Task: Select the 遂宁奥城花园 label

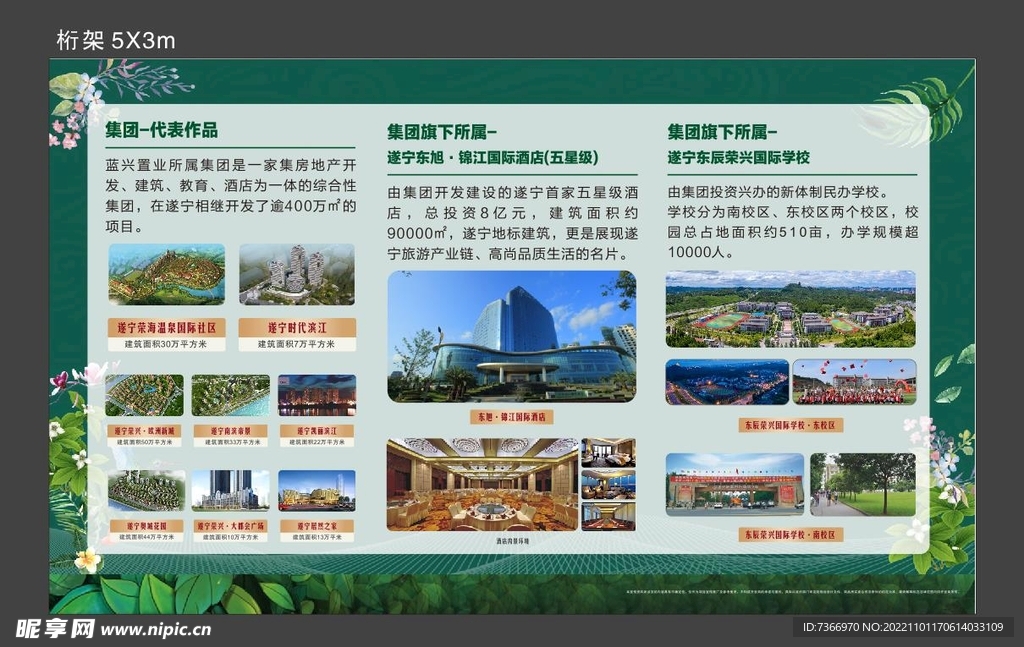Action: pyautogui.click(x=146, y=526)
